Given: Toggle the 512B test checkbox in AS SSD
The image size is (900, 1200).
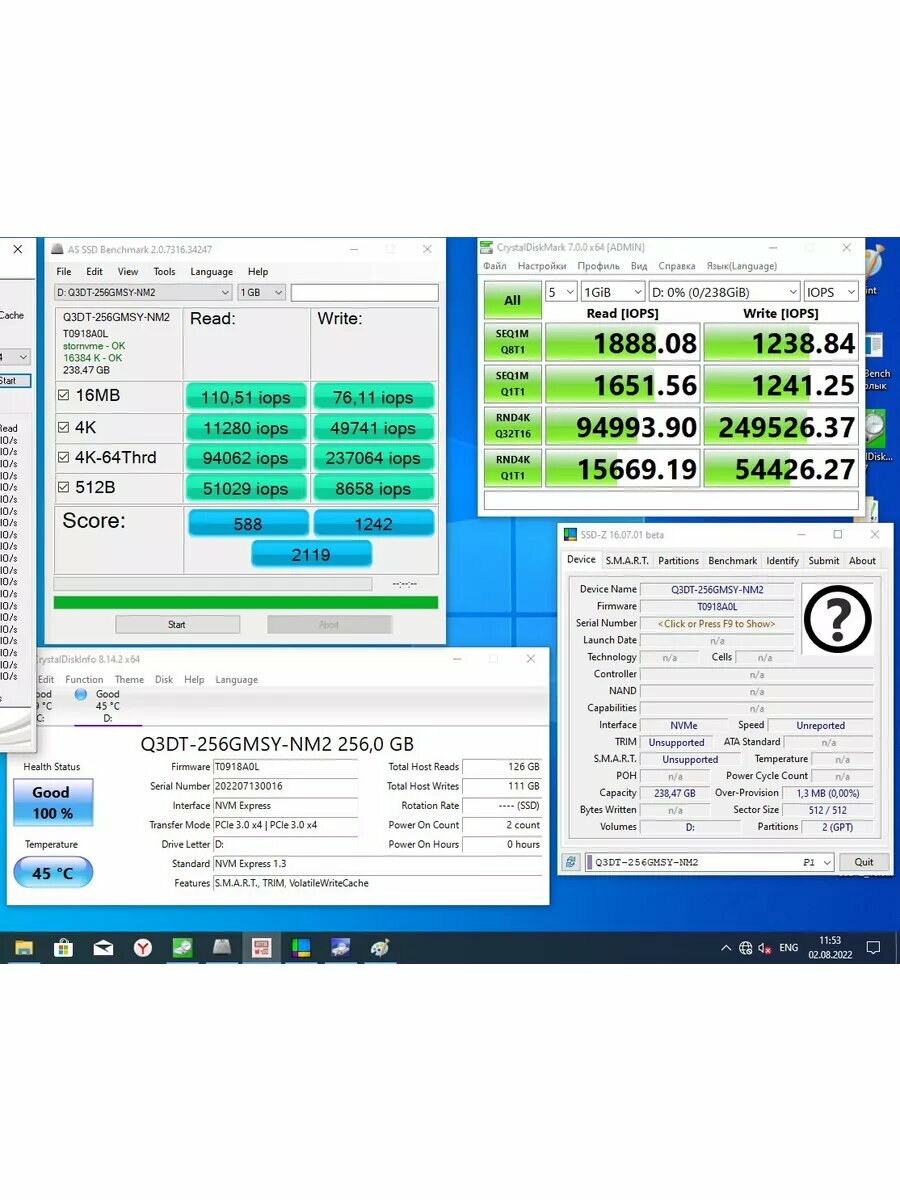Looking at the screenshot, I should click(x=63, y=488).
